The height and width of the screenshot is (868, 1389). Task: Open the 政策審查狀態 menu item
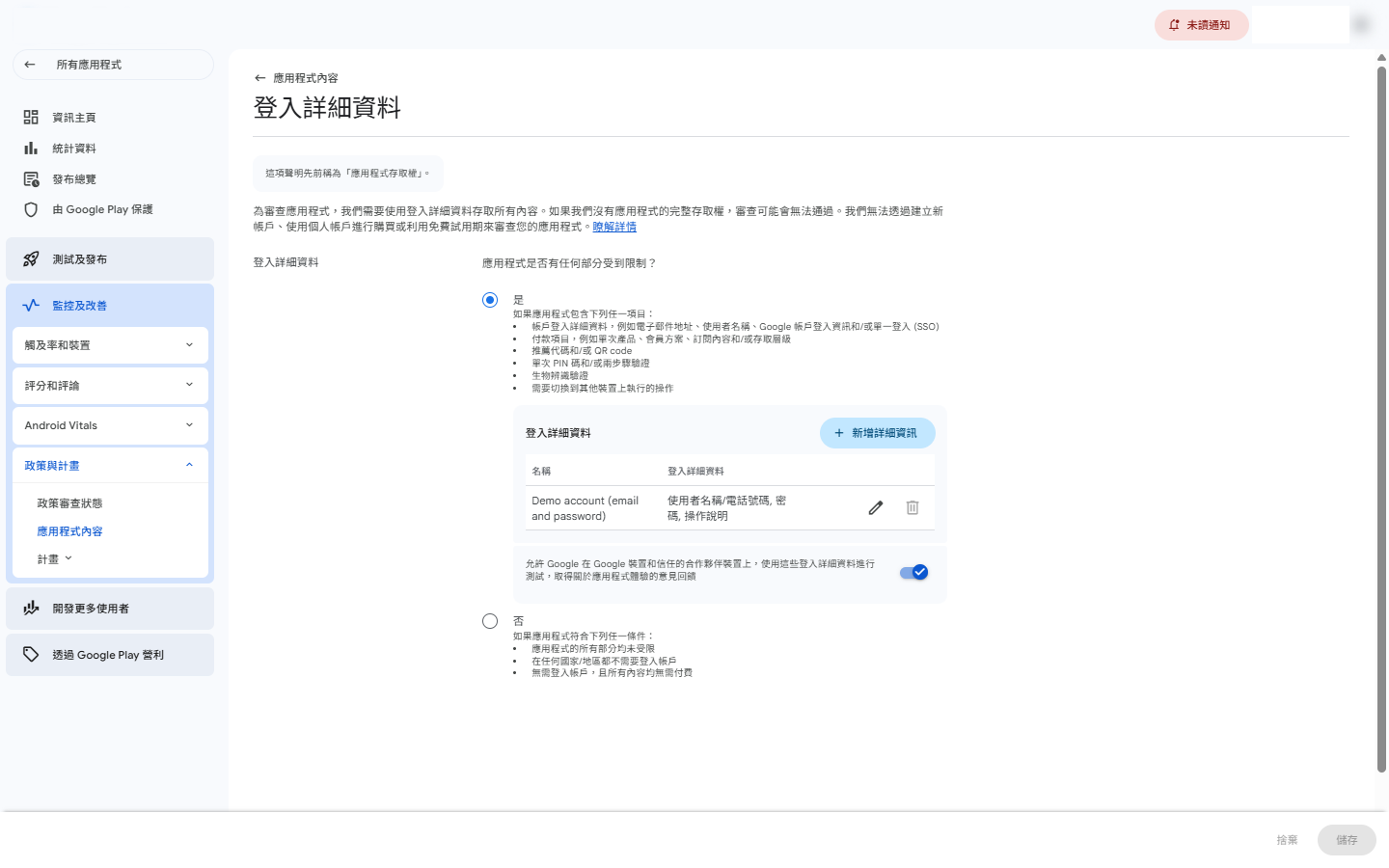[69, 503]
